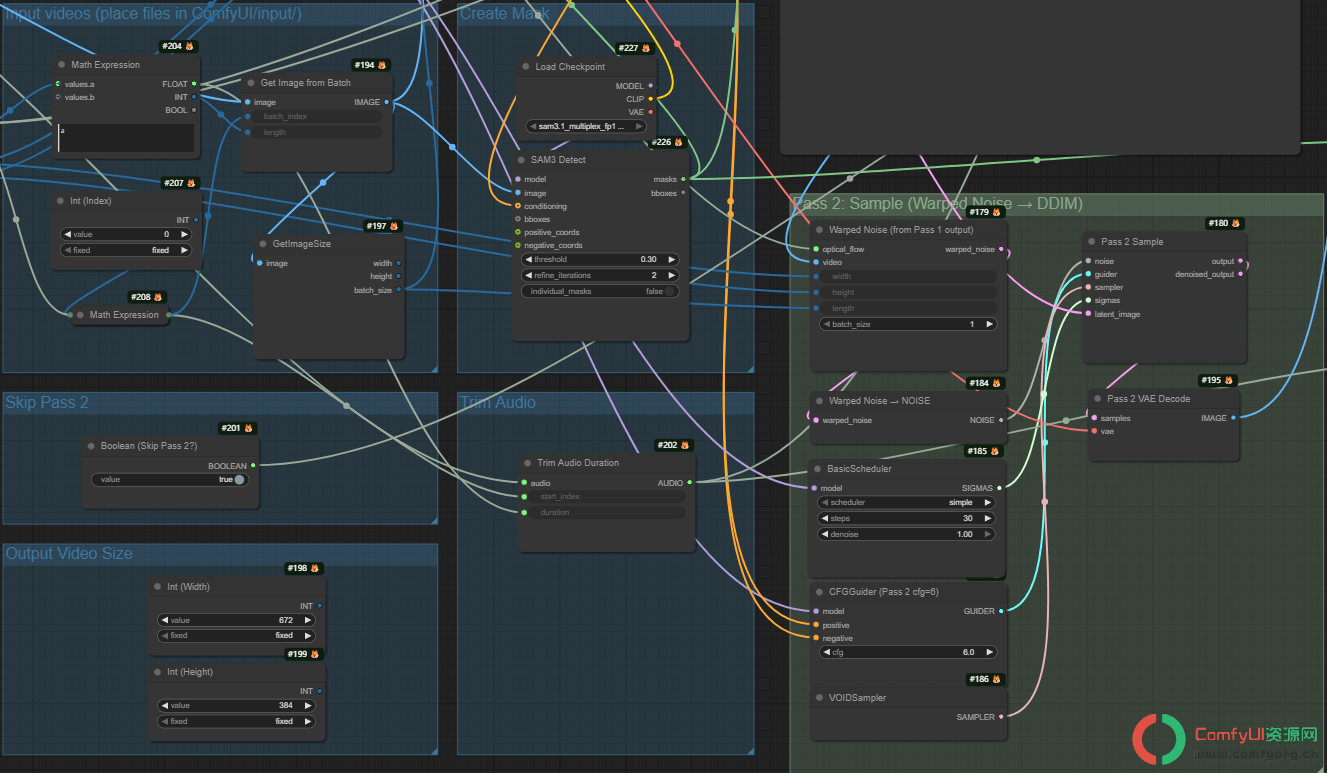Viewport: 1327px width, 773px height.
Task: Collapse the Warped Noise (from Pass 1 output) dot
Action: [819, 230]
